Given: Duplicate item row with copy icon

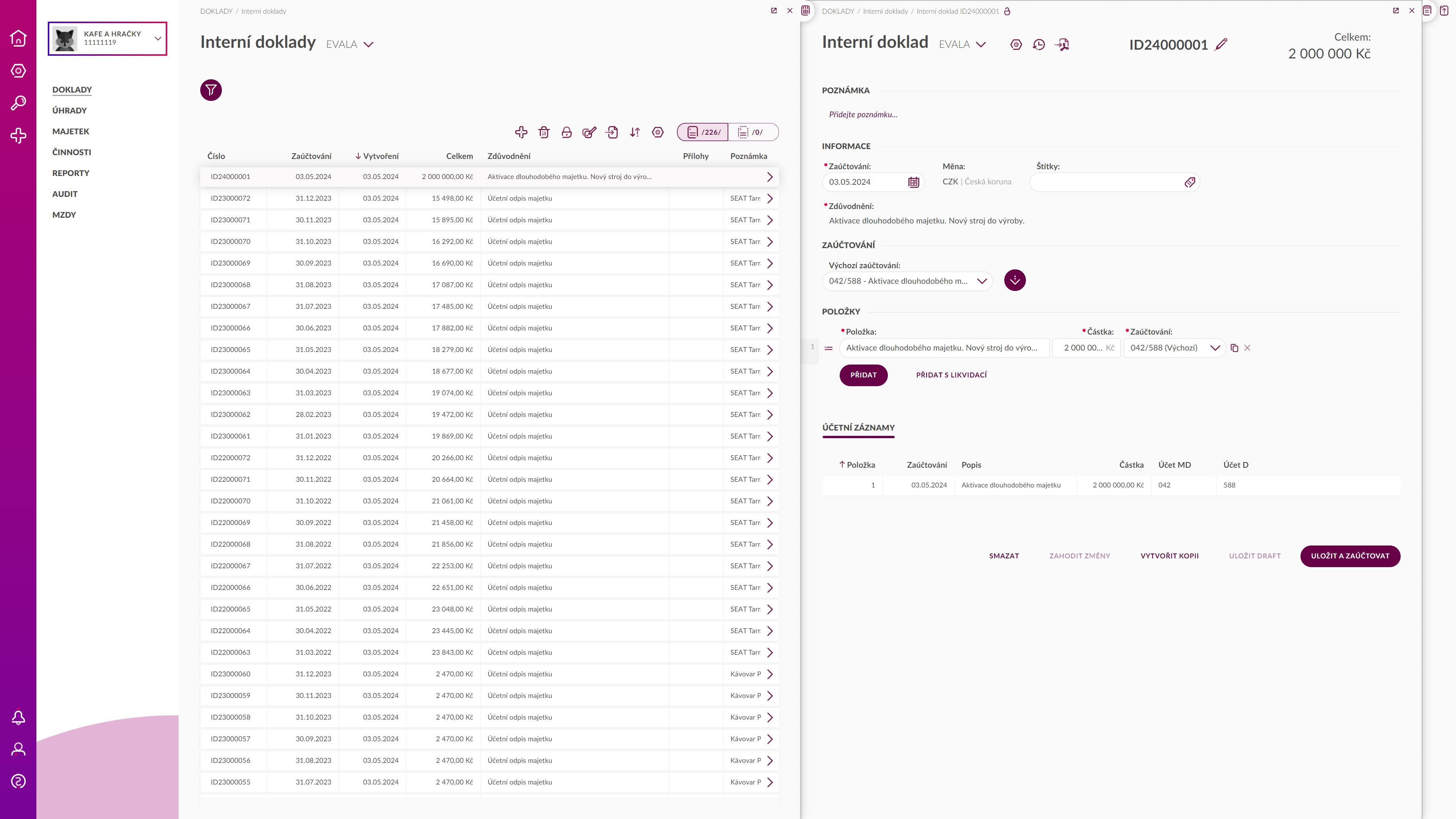Looking at the screenshot, I should [x=1235, y=348].
